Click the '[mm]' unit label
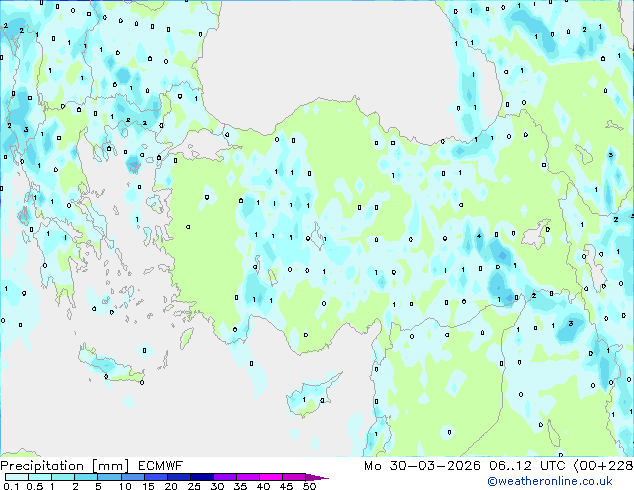634x490 pixels. pyautogui.click(x=111, y=466)
